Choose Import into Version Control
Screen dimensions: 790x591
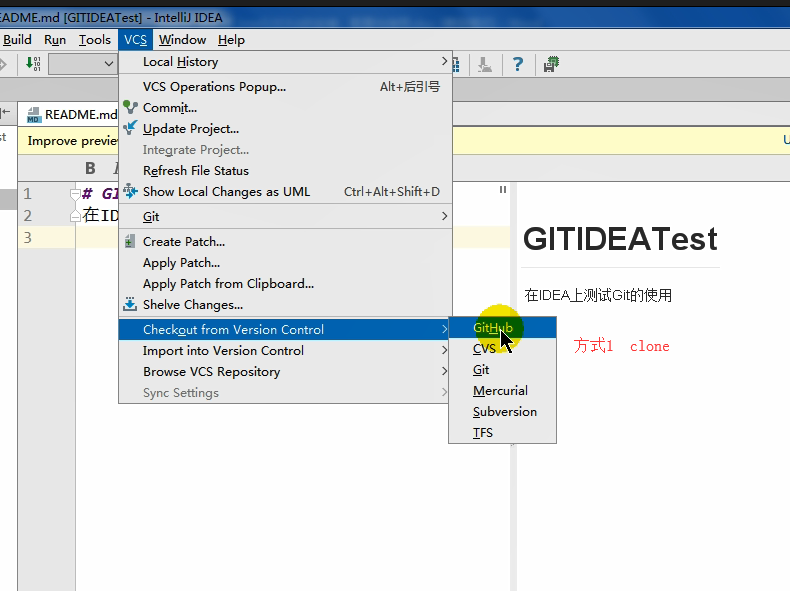(x=285, y=350)
